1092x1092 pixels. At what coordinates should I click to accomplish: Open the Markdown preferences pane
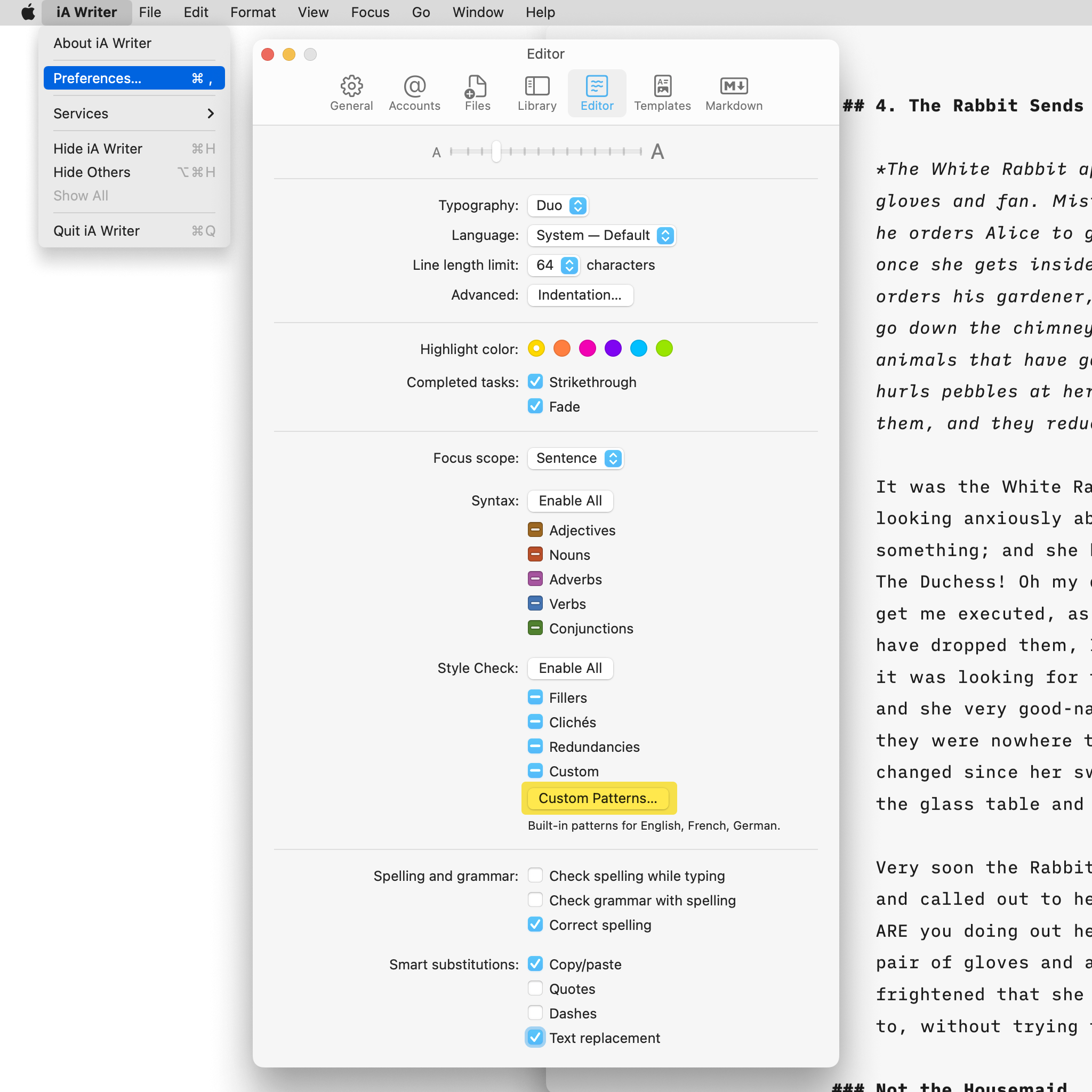[x=733, y=93]
